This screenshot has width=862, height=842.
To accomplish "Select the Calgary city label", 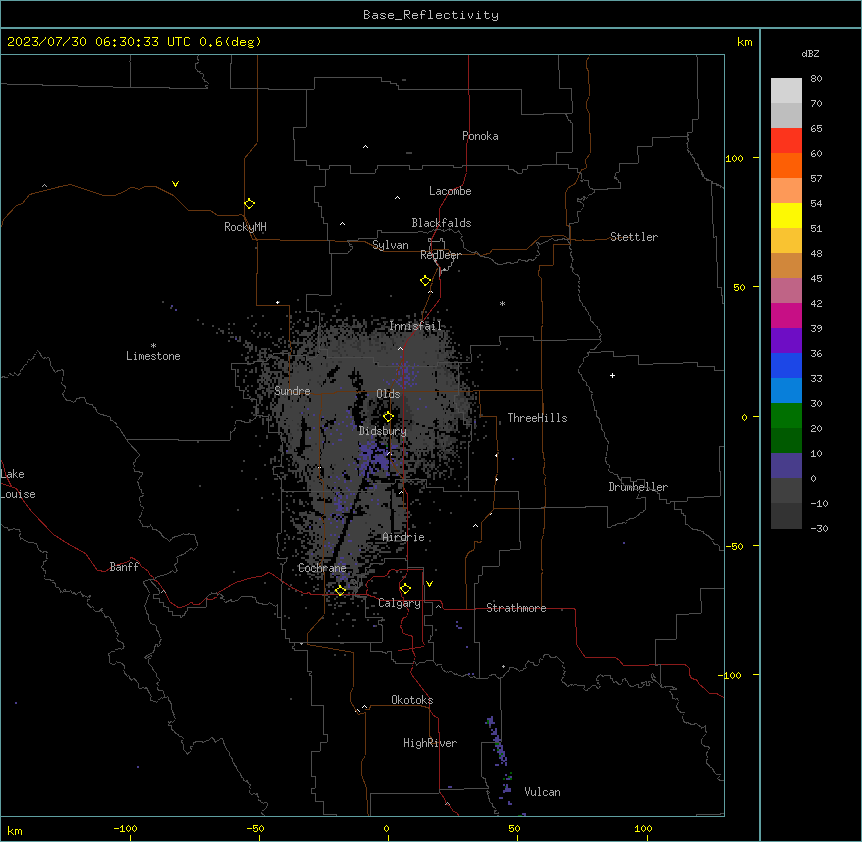I will (399, 603).
